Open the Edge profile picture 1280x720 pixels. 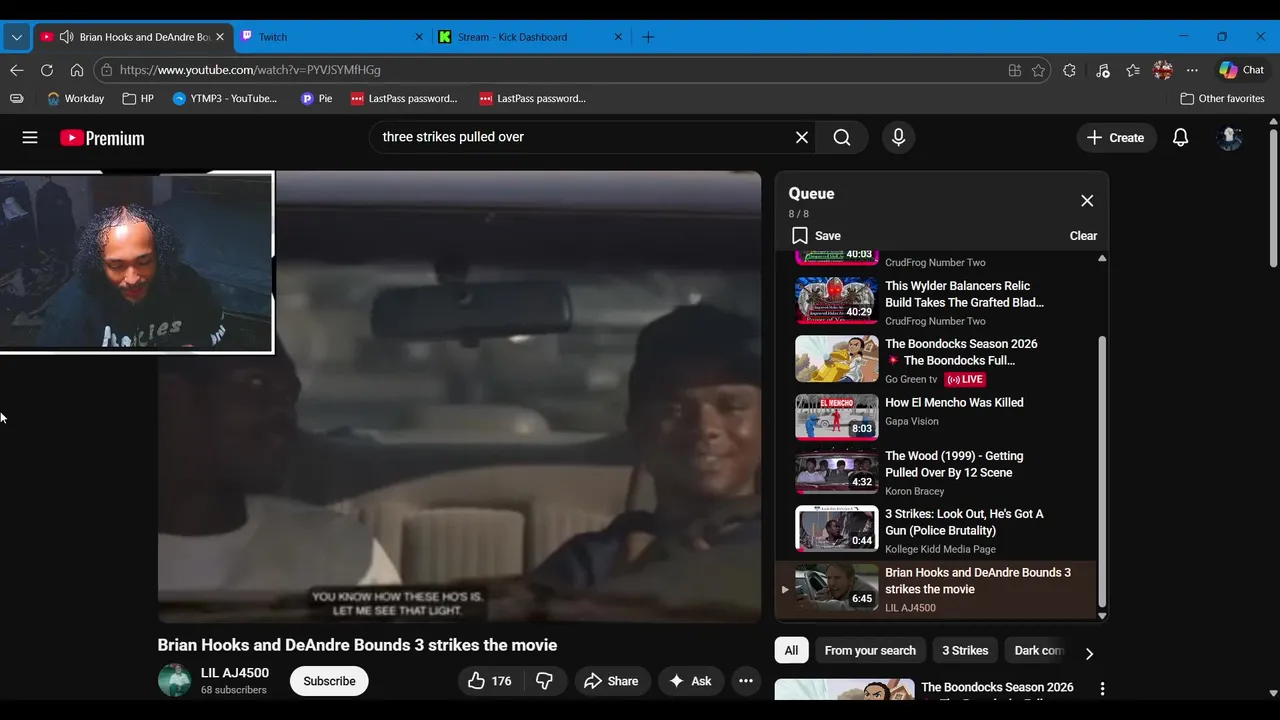[1162, 70]
